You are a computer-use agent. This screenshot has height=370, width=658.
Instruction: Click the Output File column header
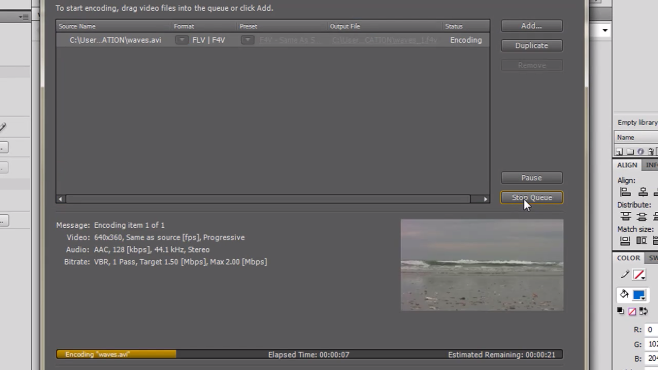coord(345,26)
